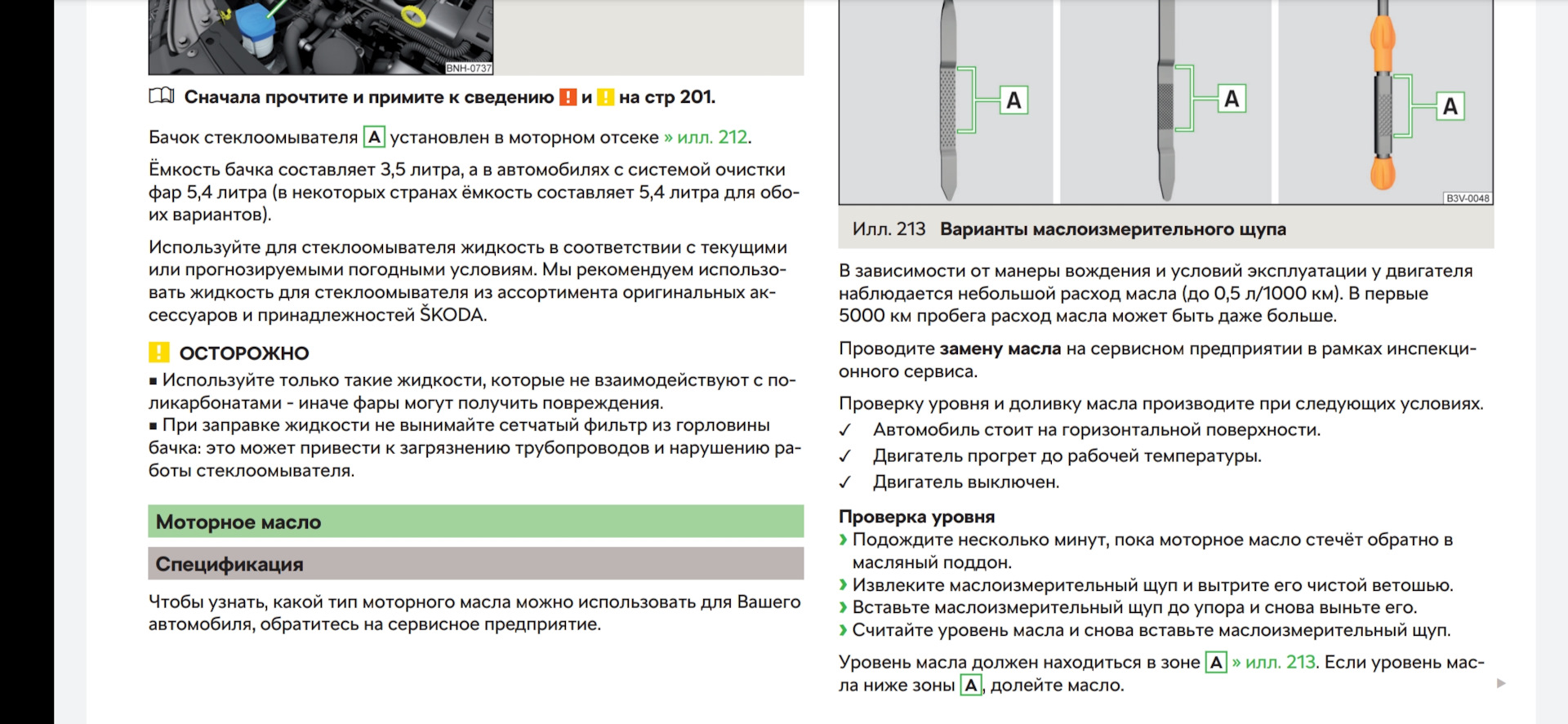
Task: Click boxed A after 'ла ниже зоны'
Action: (970, 685)
